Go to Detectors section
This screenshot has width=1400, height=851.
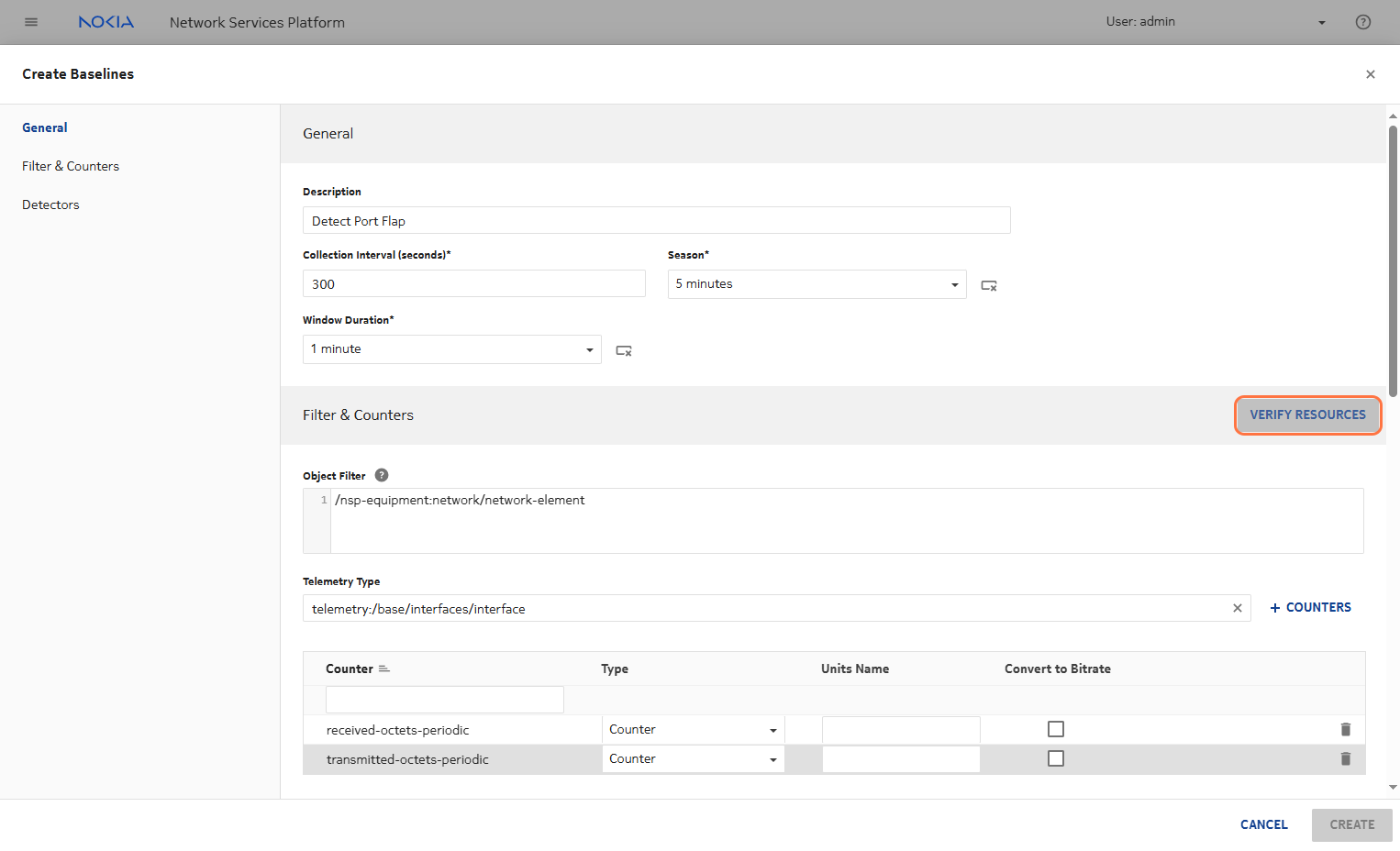pos(50,204)
